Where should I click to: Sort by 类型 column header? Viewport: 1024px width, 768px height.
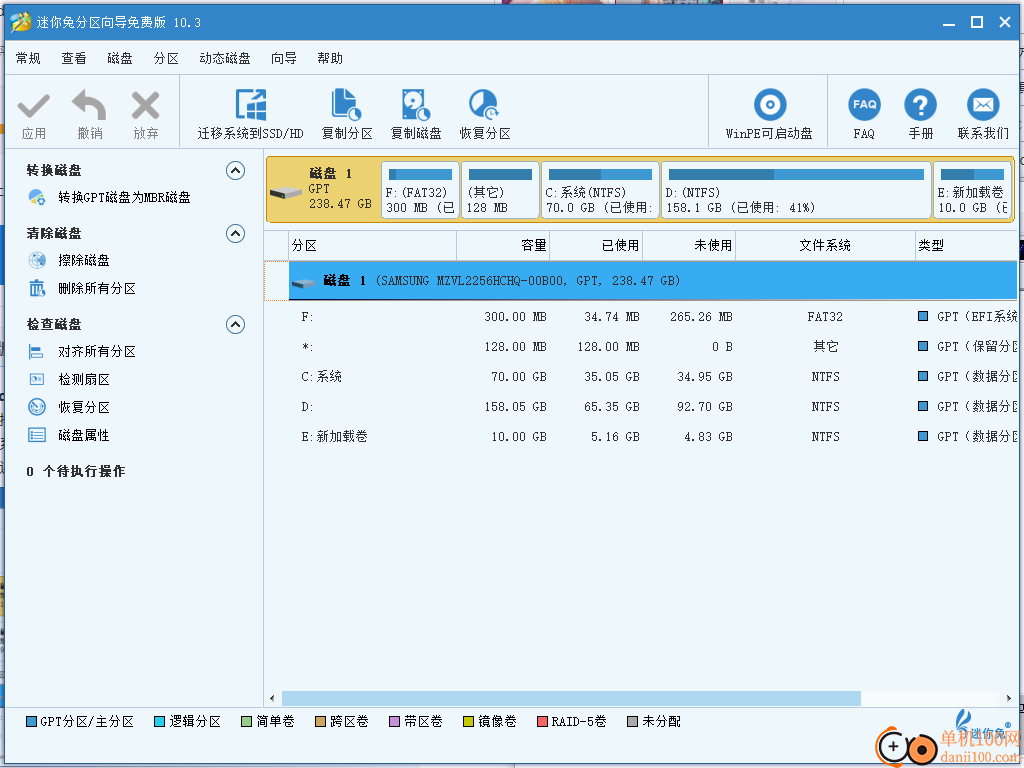967,246
